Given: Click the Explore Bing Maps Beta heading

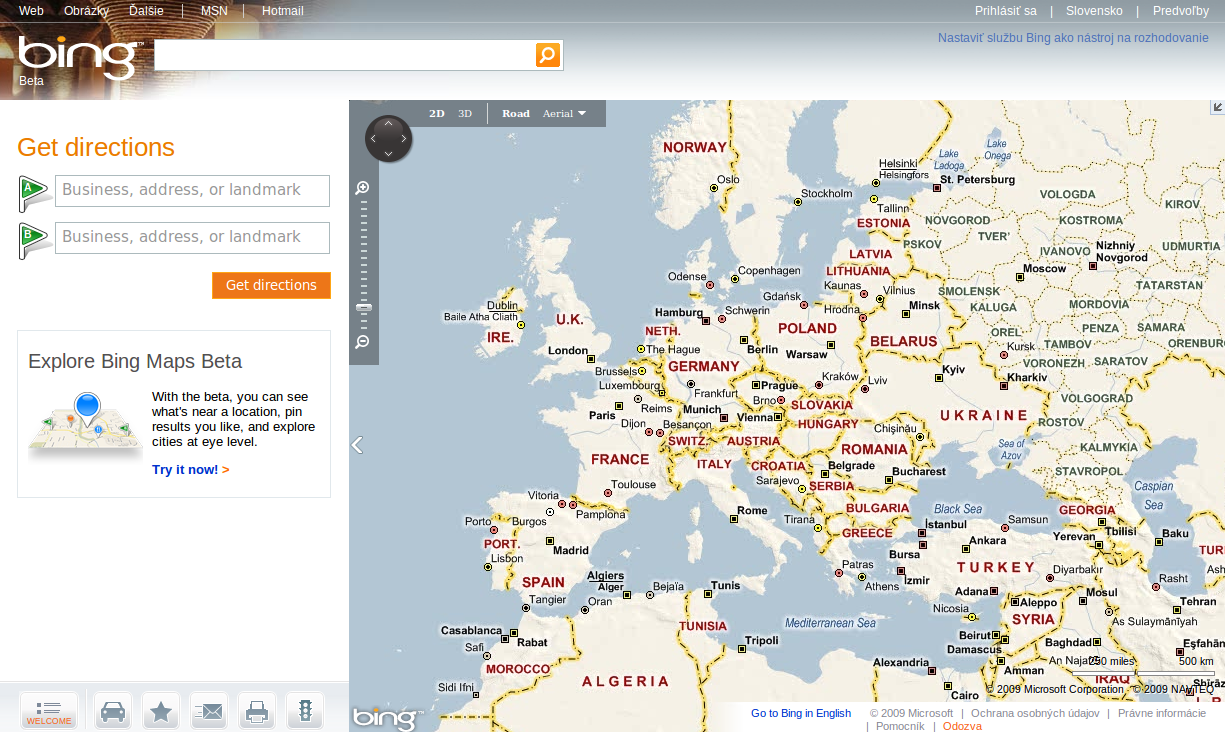Looking at the screenshot, I should (135, 362).
